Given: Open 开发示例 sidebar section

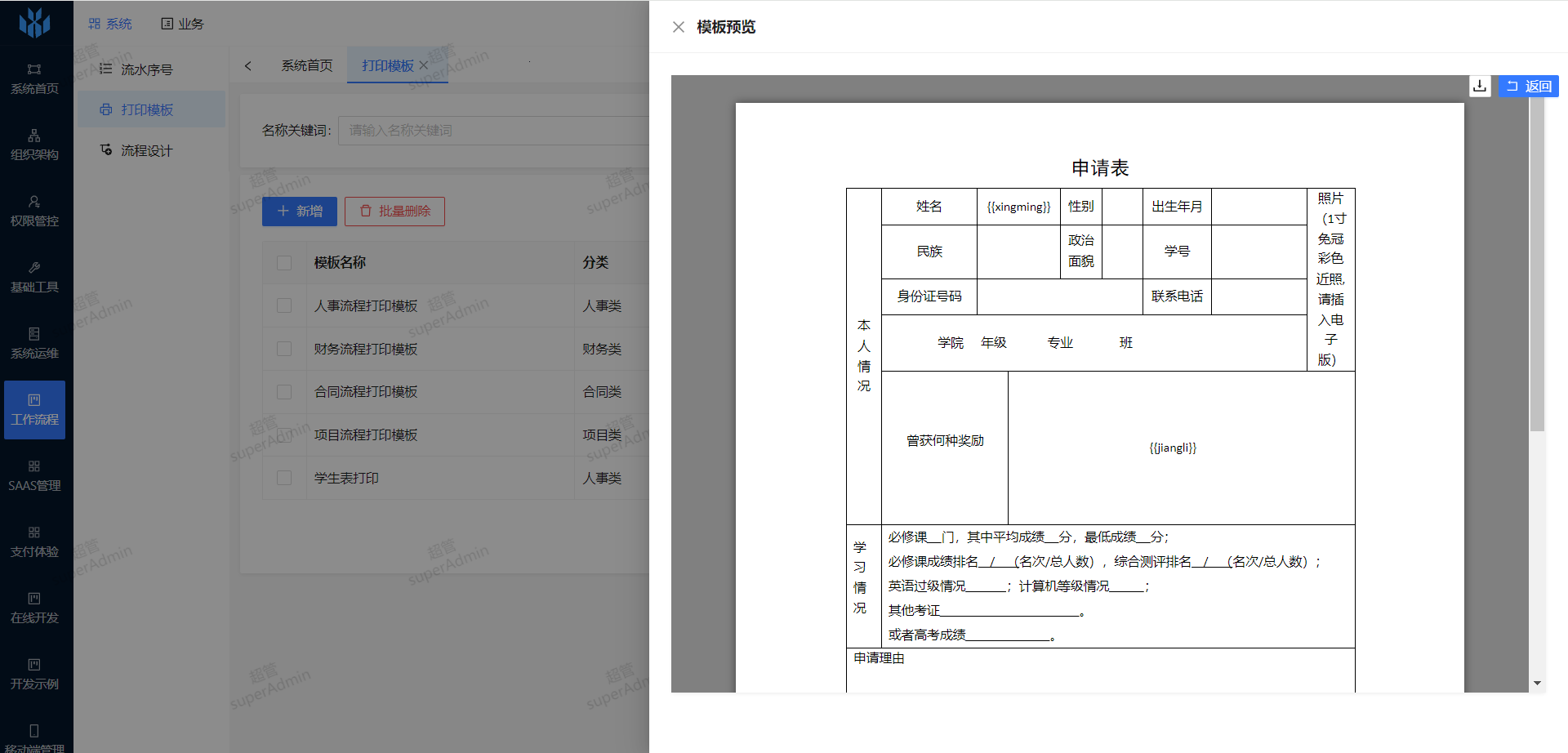Looking at the screenshot, I should pos(34,675).
